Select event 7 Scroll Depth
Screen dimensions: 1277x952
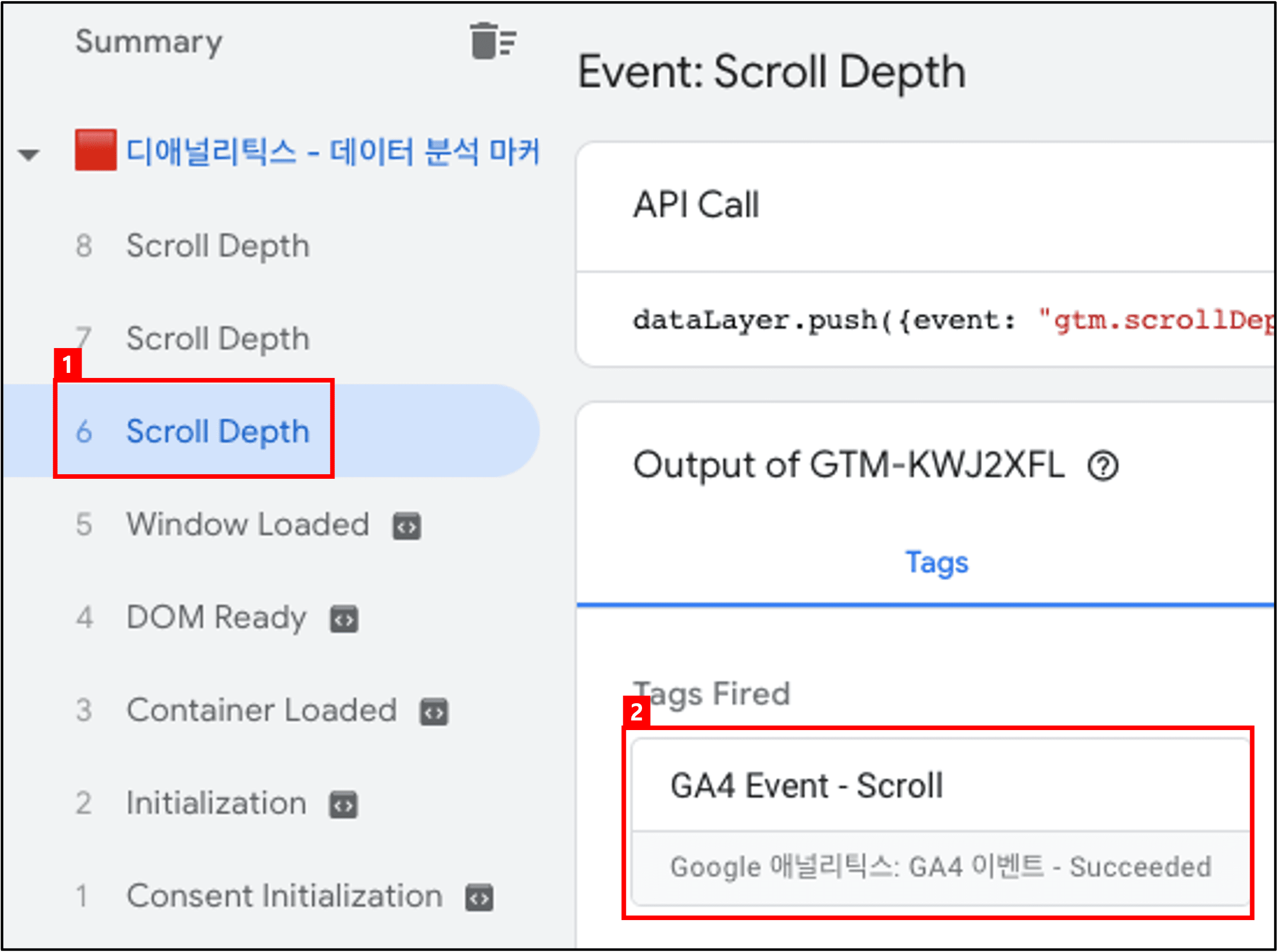click(x=271, y=338)
